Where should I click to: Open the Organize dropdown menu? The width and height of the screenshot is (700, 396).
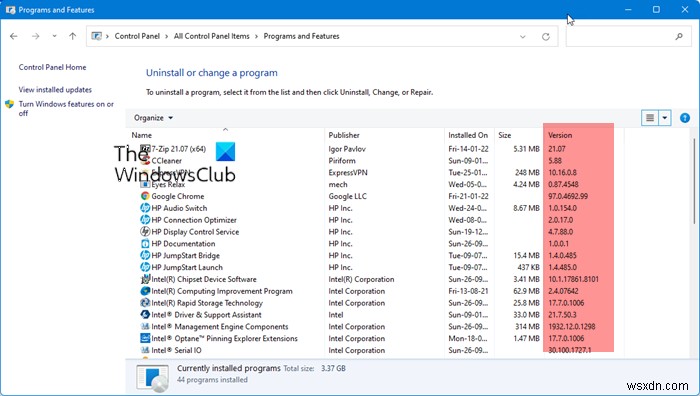click(x=153, y=118)
